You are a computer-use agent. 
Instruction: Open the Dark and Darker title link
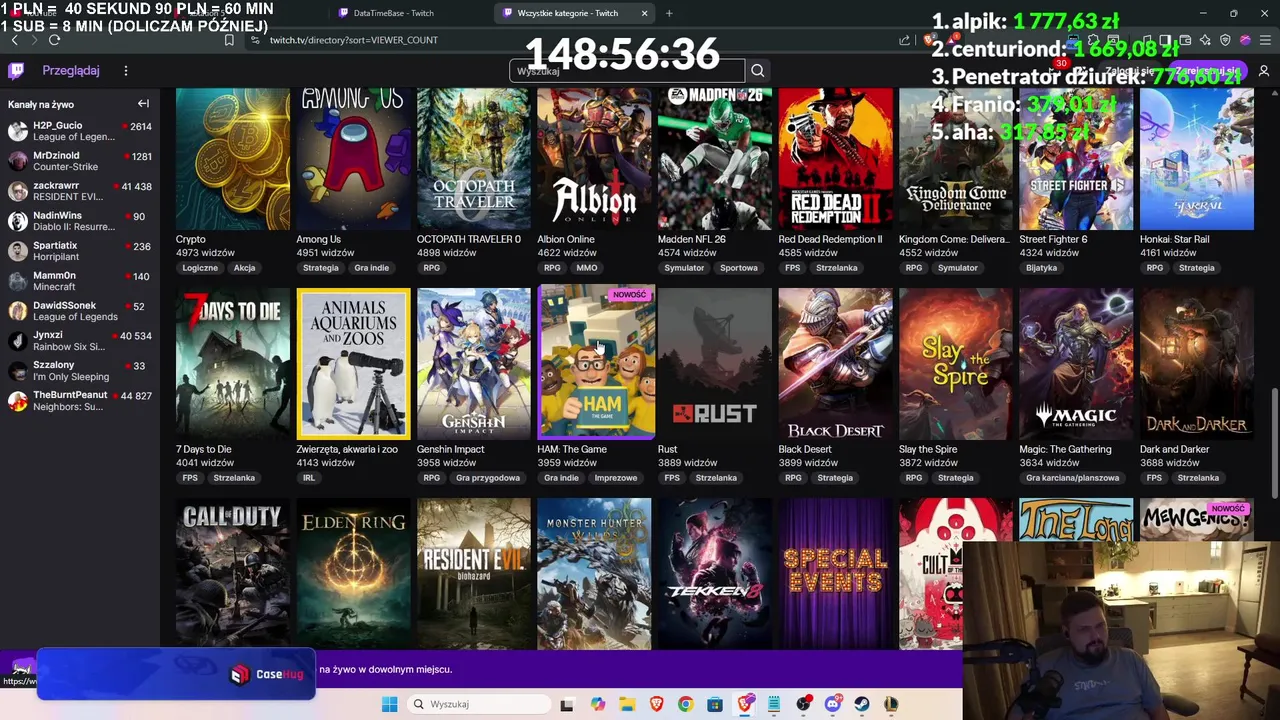coord(1174,449)
